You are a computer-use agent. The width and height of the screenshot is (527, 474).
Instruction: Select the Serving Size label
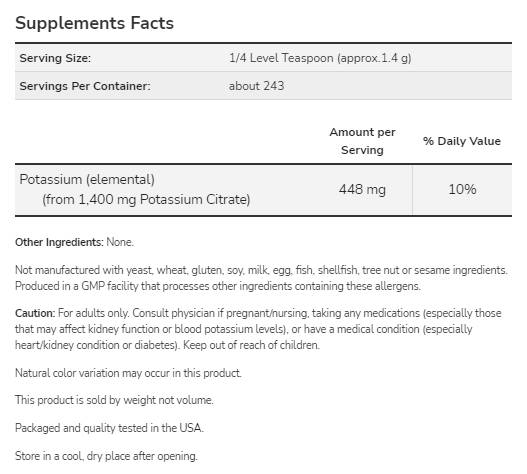pyautogui.click(x=55, y=58)
